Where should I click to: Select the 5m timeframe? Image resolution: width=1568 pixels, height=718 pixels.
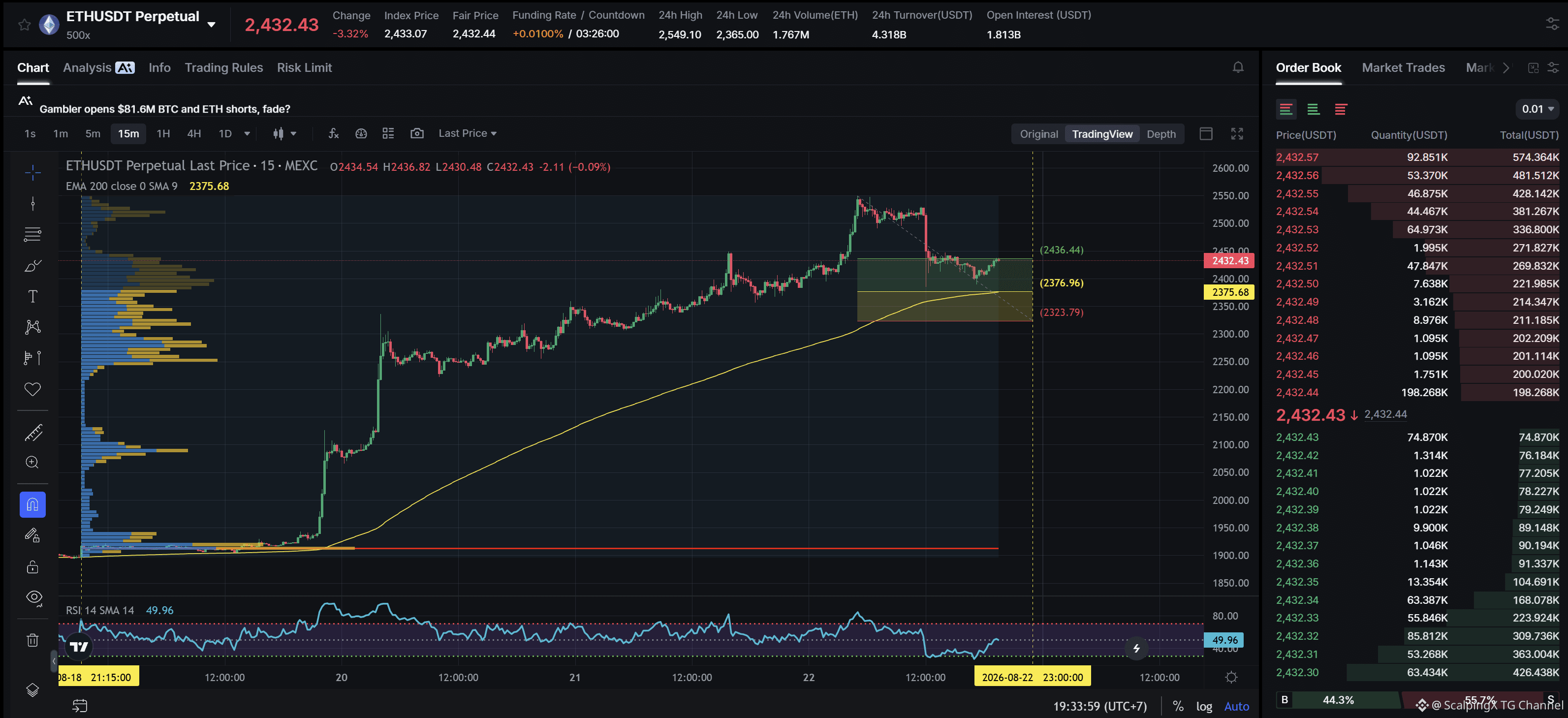click(x=93, y=134)
